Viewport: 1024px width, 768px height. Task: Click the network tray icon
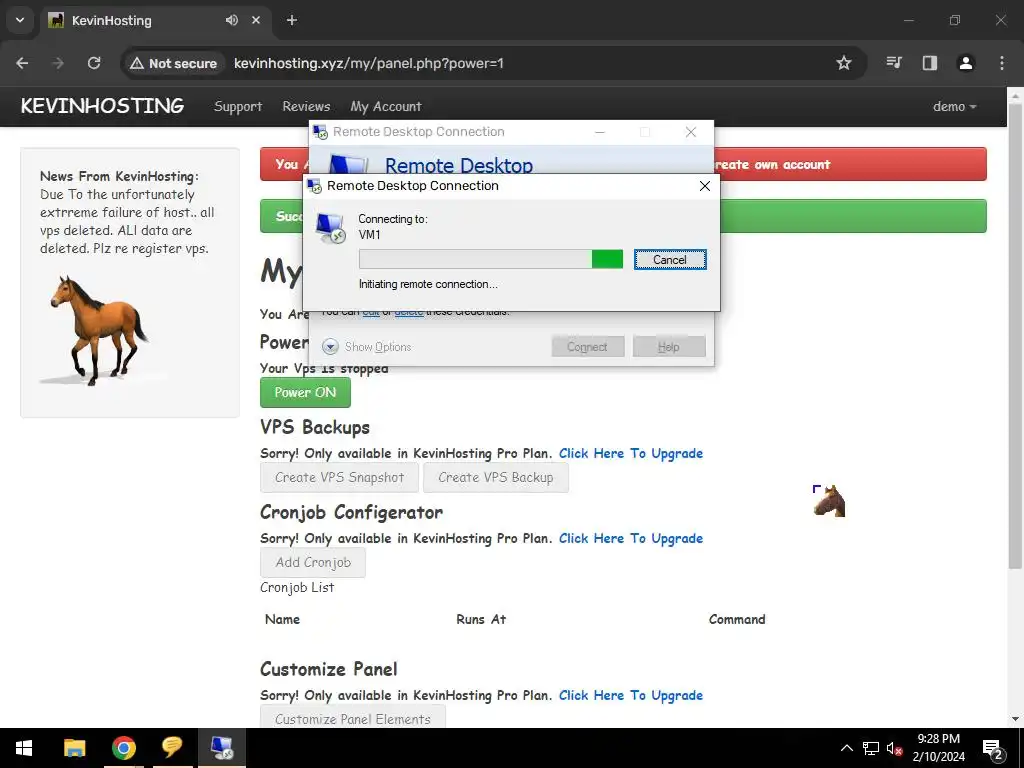point(871,748)
